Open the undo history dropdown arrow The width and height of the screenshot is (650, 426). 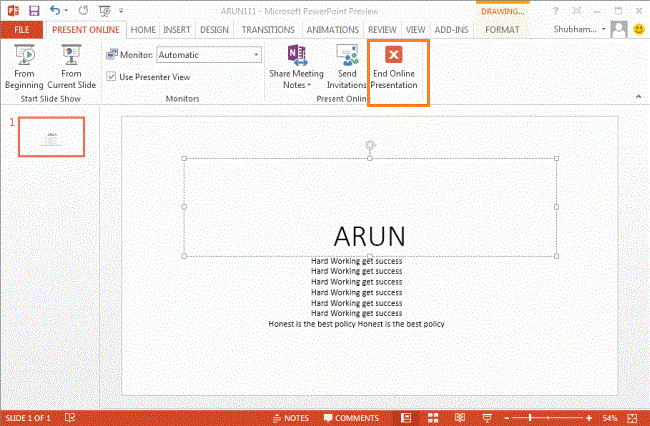[x=66, y=11]
